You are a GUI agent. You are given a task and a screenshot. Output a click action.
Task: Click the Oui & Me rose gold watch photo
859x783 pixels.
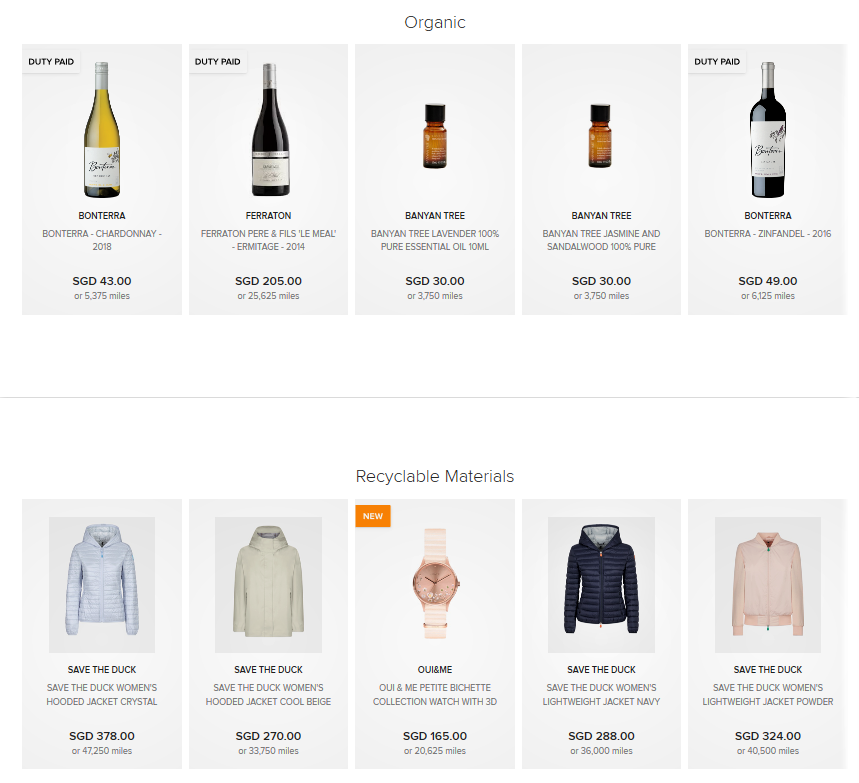click(434, 585)
